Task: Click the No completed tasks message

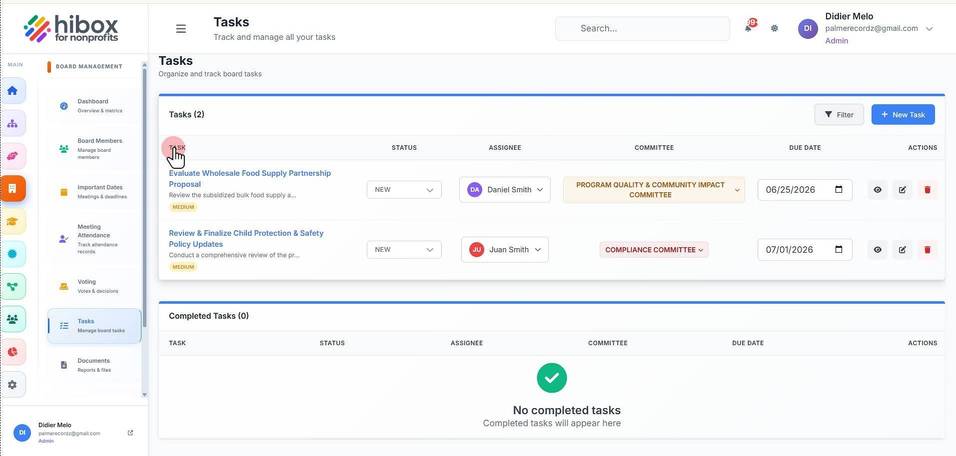Action: point(566,410)
